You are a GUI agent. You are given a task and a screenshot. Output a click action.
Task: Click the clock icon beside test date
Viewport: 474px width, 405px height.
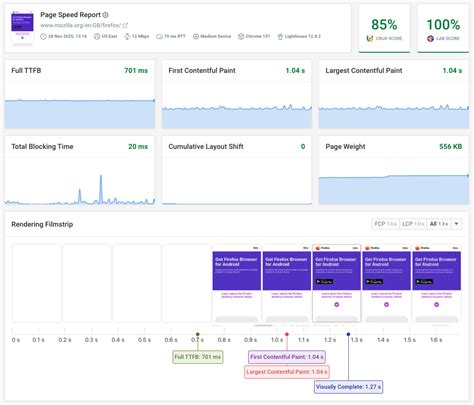43,36
